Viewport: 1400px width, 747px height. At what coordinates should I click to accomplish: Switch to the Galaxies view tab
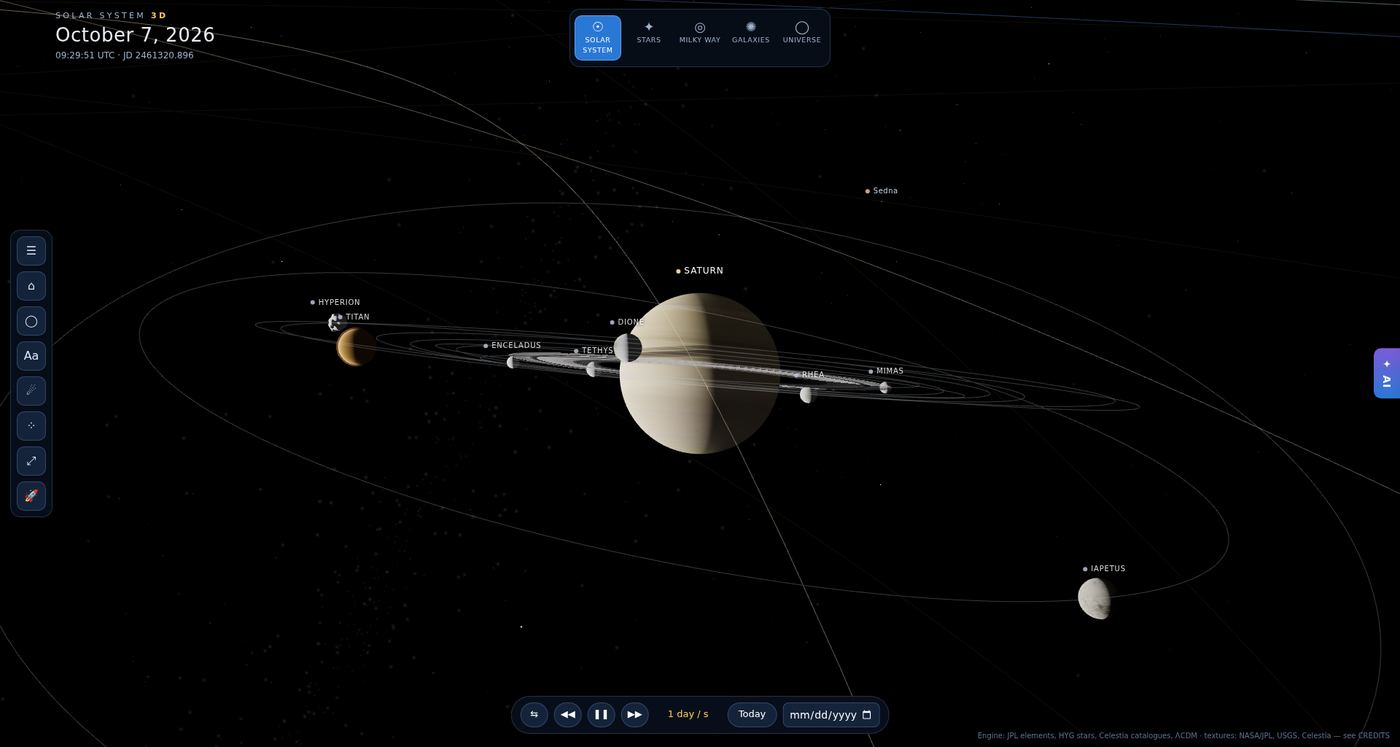pyautogui.click(x=751, y=33)
